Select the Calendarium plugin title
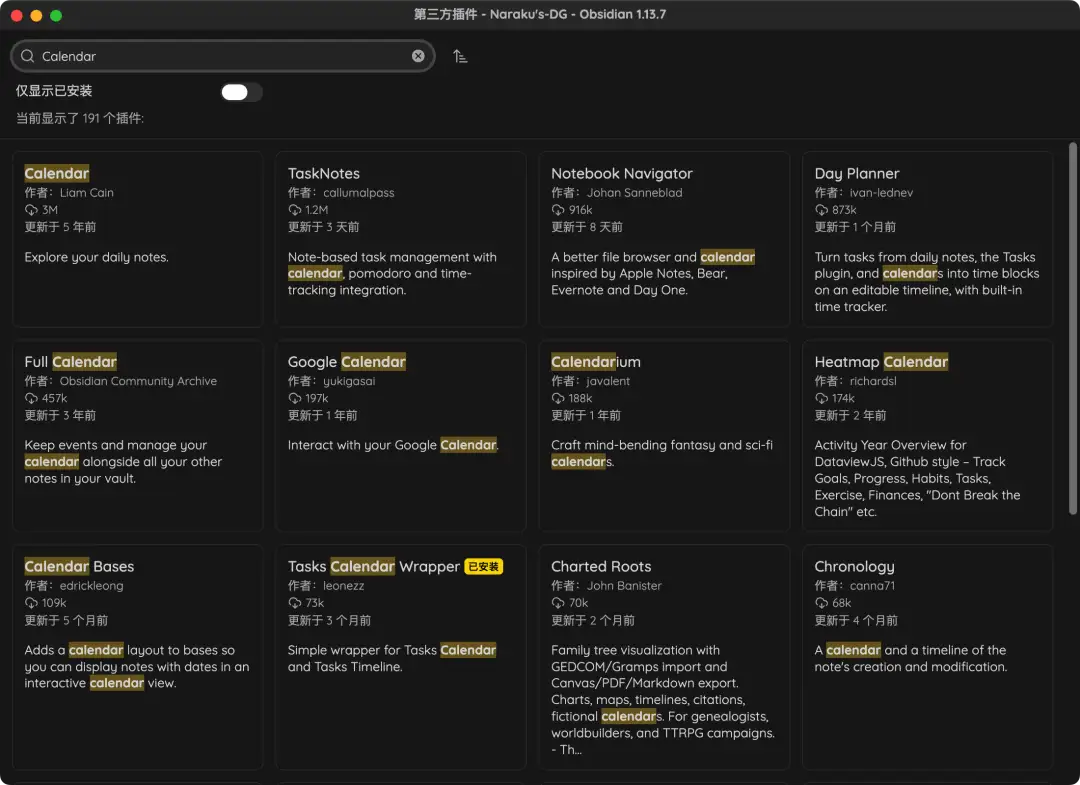This screenshot has width=1080, height=785. point(596,362)
